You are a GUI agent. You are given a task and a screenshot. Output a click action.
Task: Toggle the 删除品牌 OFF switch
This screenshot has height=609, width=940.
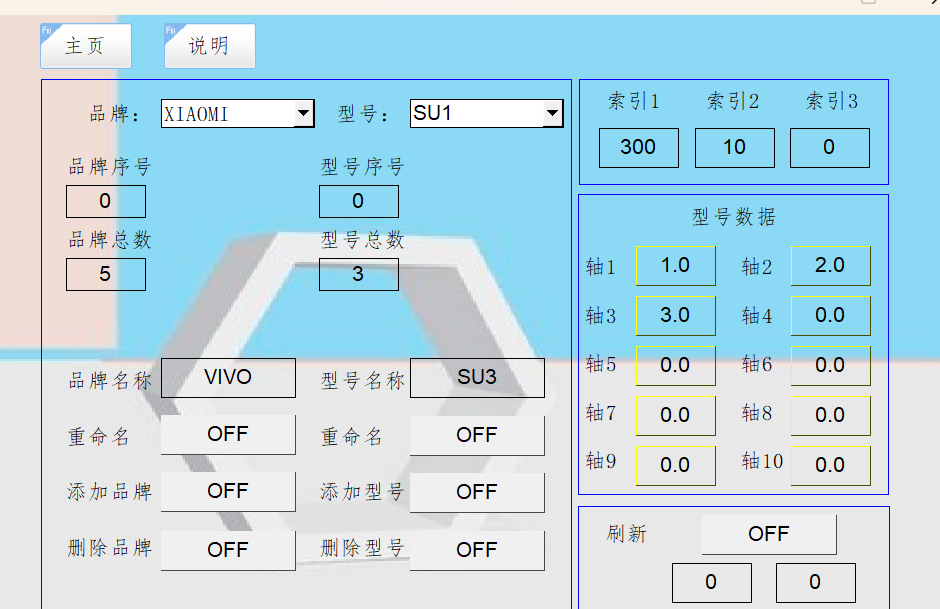point(228,550)
